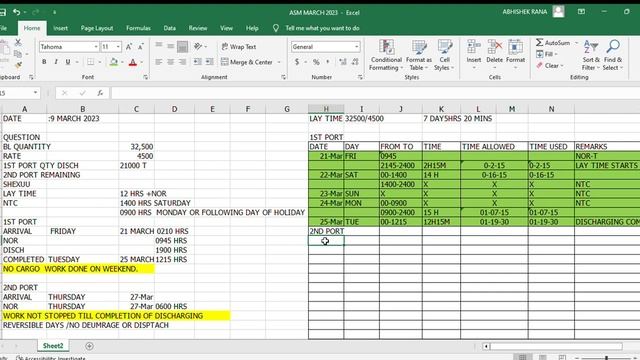
Task: Toggle Wrap Text
Action: coord(239,47)
